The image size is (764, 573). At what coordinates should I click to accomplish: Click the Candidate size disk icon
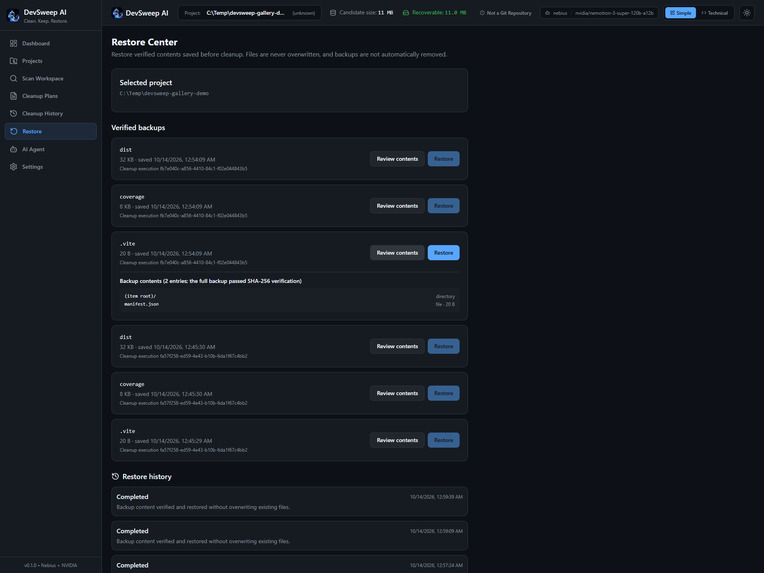click(x=333, y=13)
